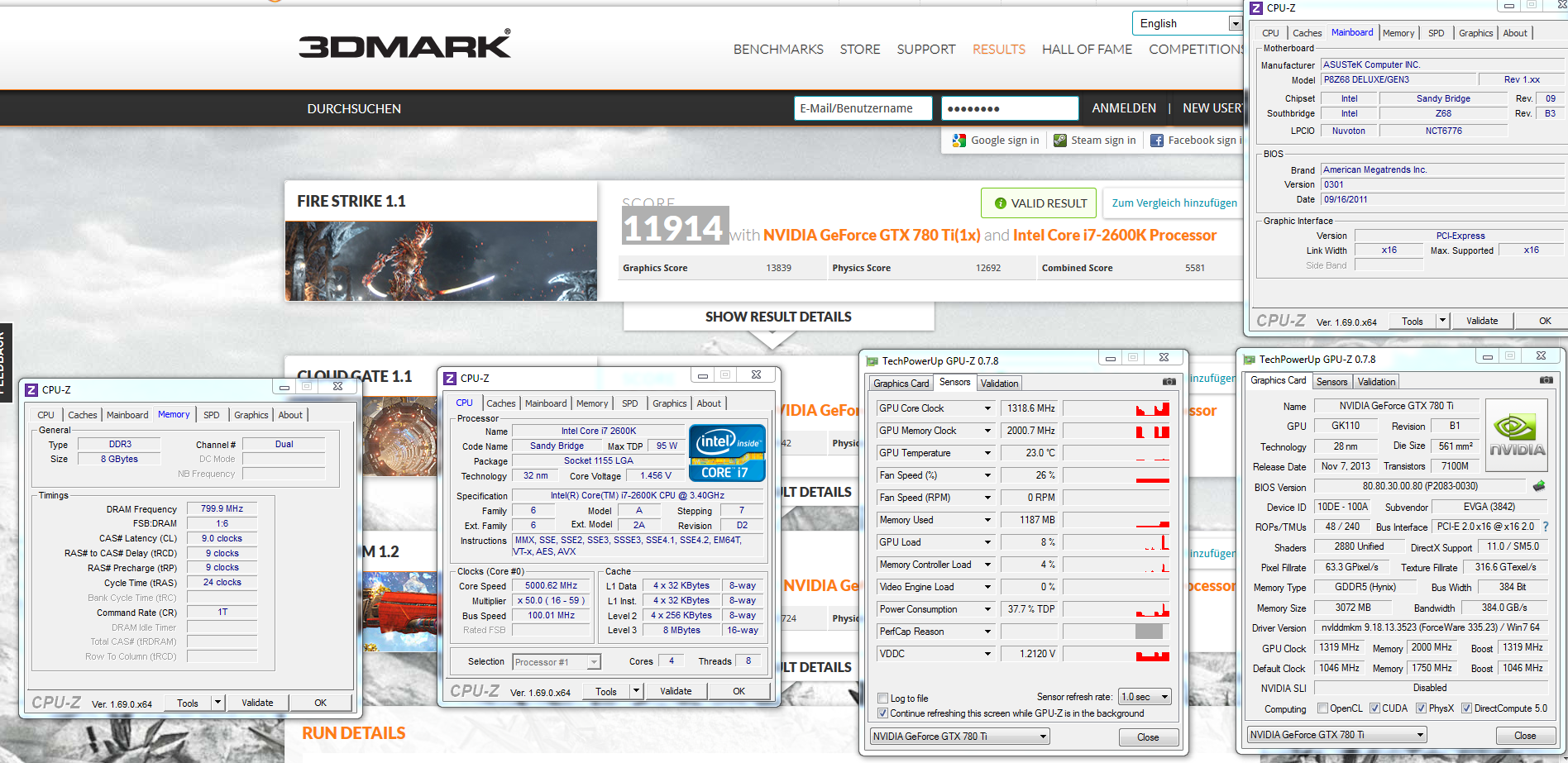Screen dimensions: 1568x763
Task: Click Validate in the CPU-Z CPU window
Action: click(676, 691)
